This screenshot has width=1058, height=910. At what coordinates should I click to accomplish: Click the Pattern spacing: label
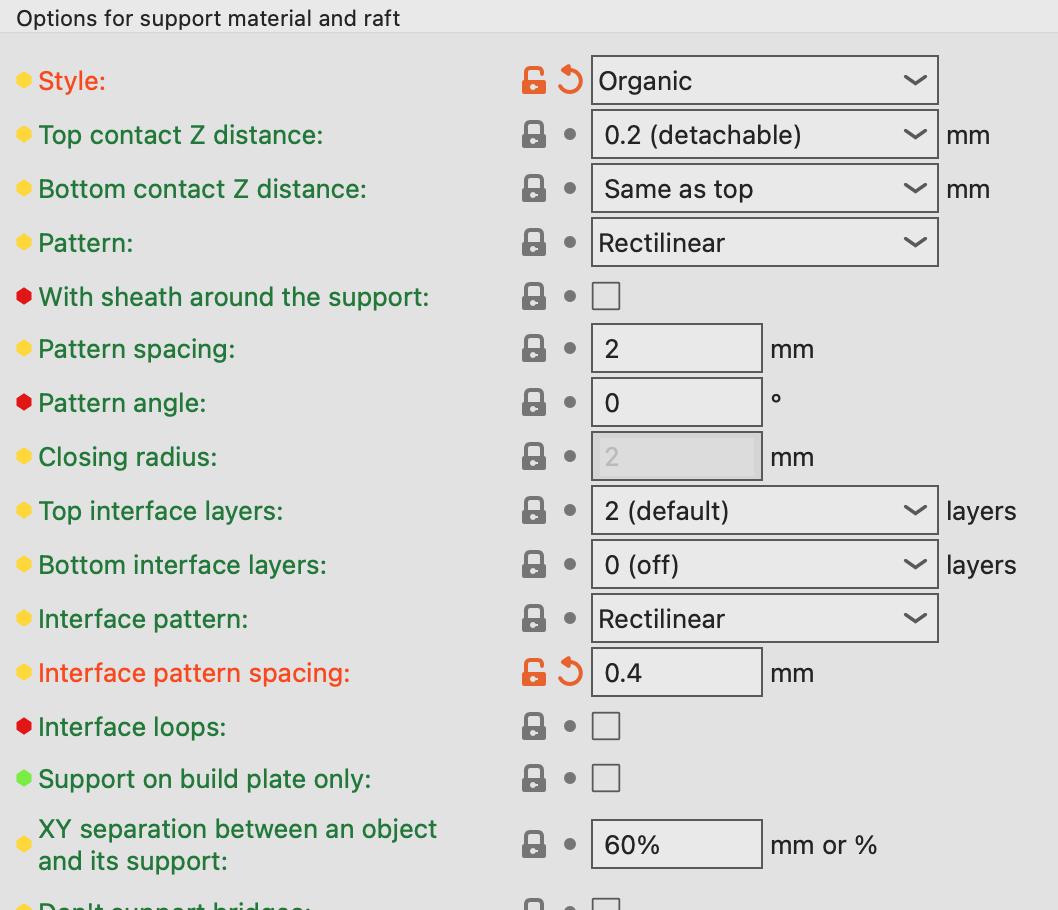point(137,349)
